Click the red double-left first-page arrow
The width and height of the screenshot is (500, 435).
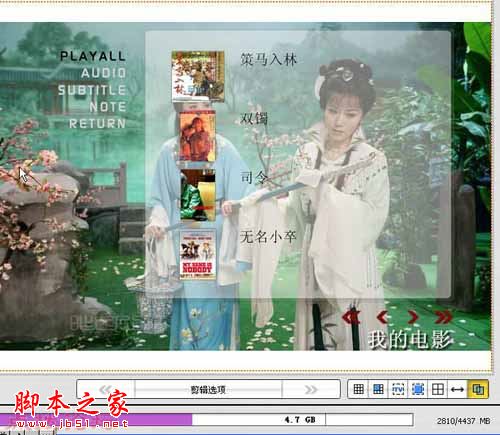tap(351, 317)
